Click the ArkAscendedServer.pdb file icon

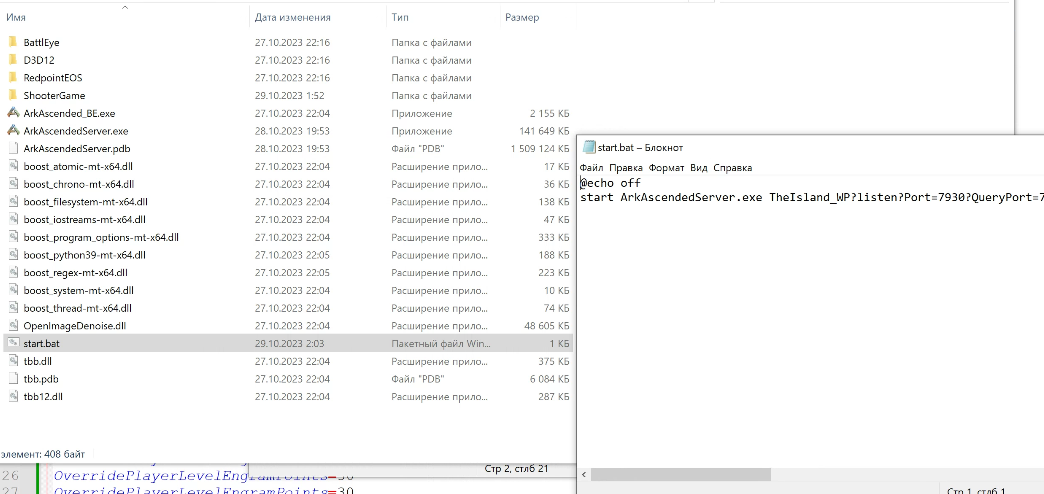click(x=12, y=148)
